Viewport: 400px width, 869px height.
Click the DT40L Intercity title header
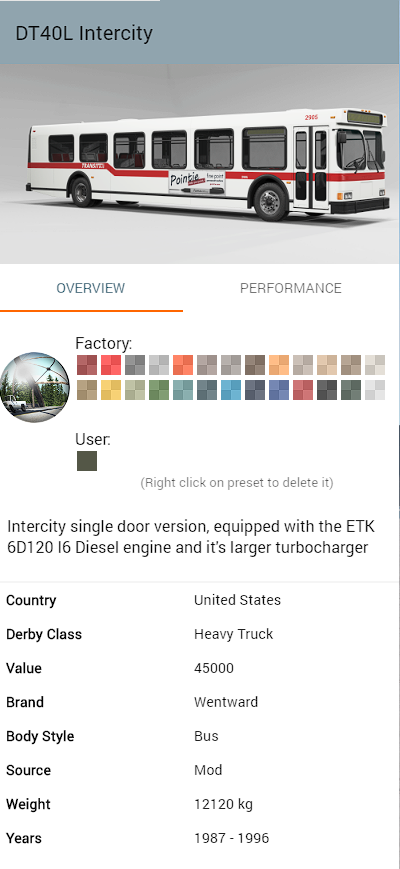[84, 33]
